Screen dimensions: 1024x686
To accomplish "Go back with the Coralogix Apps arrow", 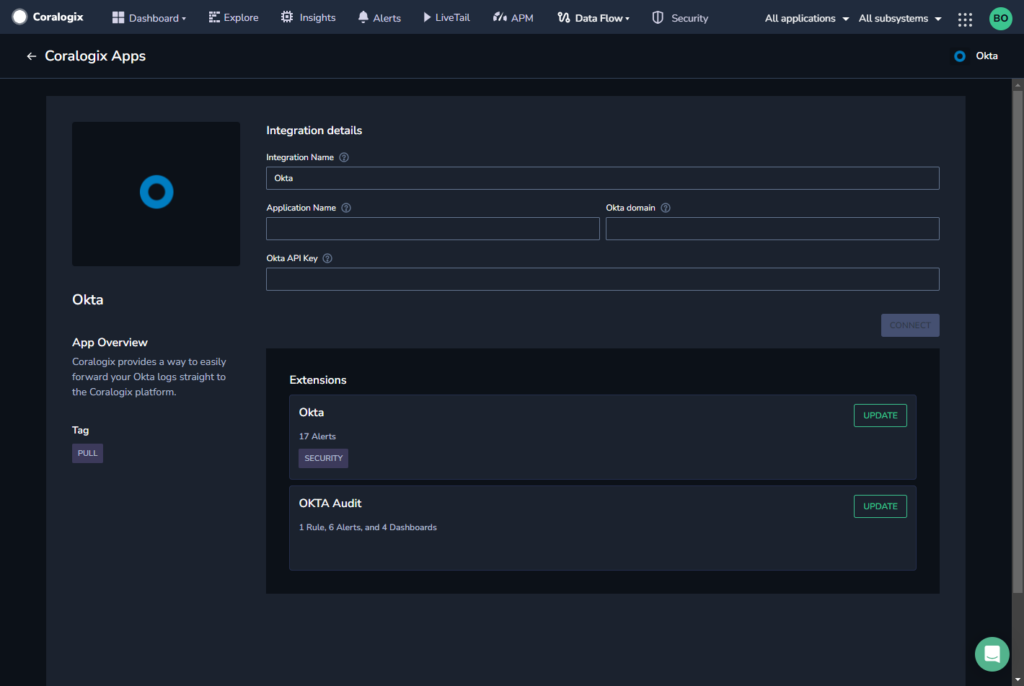I will [x=31, y=56].
